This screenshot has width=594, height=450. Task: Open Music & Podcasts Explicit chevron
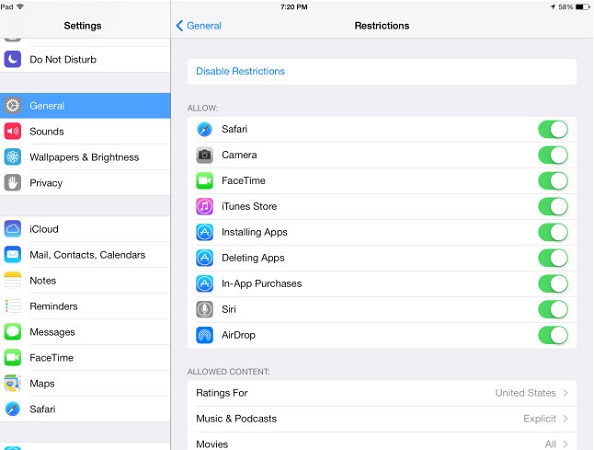coord(565,419)
